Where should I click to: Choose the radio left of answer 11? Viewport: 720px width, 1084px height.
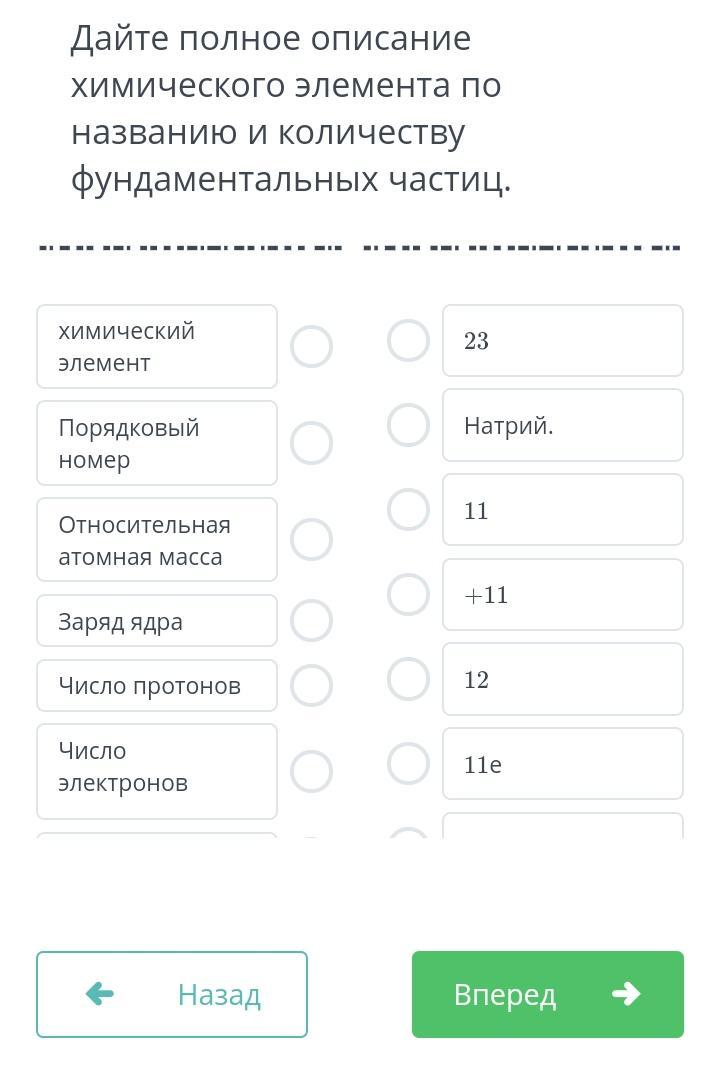pyautogui.click(x=408, y=510)
